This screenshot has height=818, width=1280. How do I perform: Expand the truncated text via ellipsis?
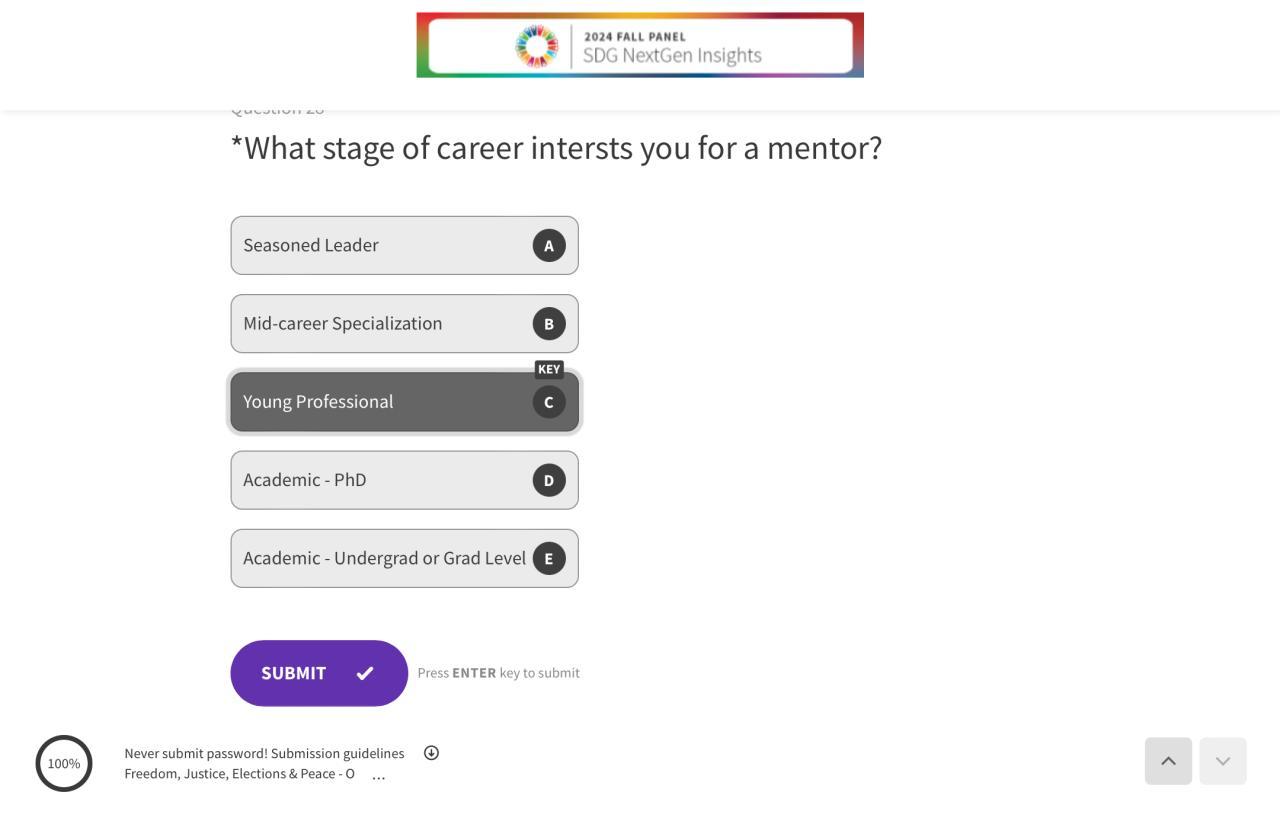pos(378,775)
